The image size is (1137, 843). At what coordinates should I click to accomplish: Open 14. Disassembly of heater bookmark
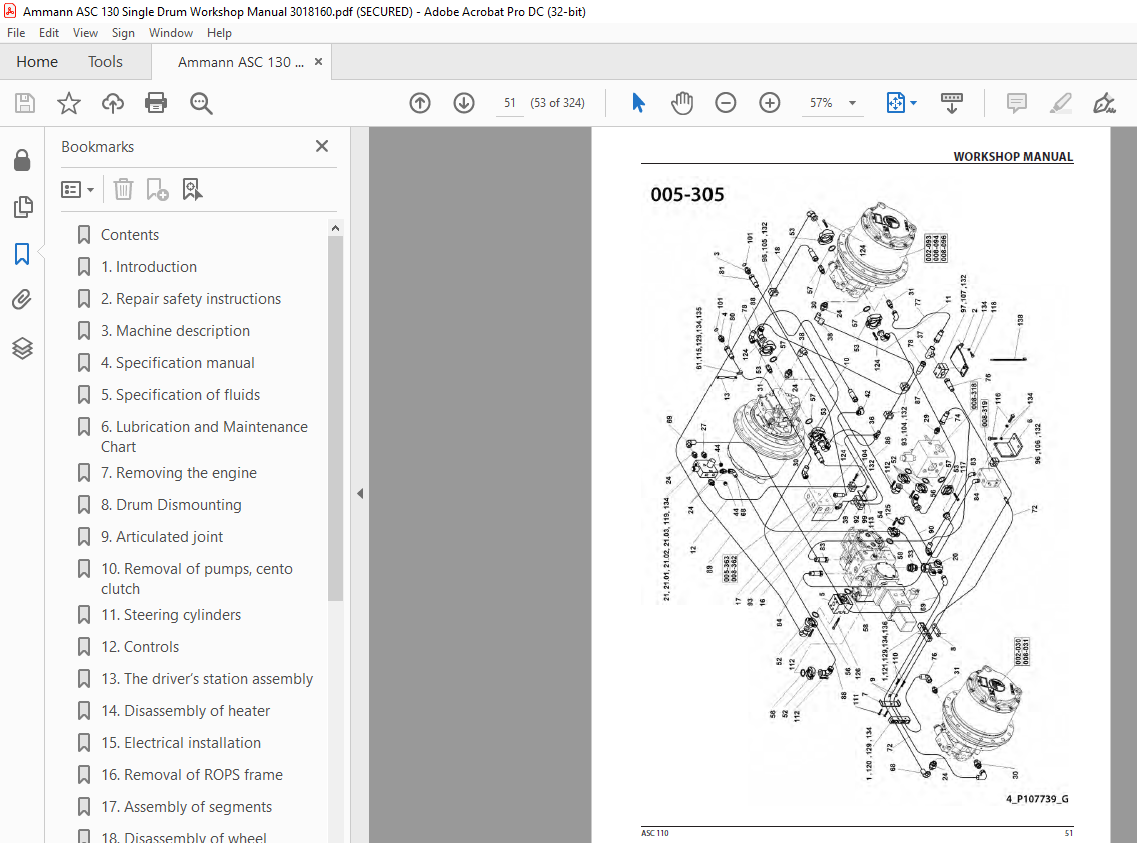click(x=186, y=710)
